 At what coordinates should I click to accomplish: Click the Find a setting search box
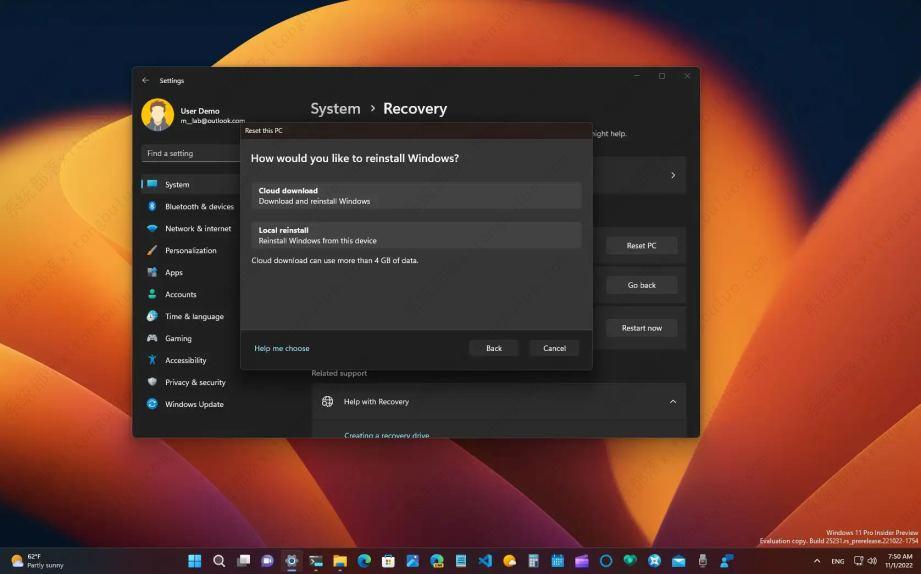pos(190,154)
